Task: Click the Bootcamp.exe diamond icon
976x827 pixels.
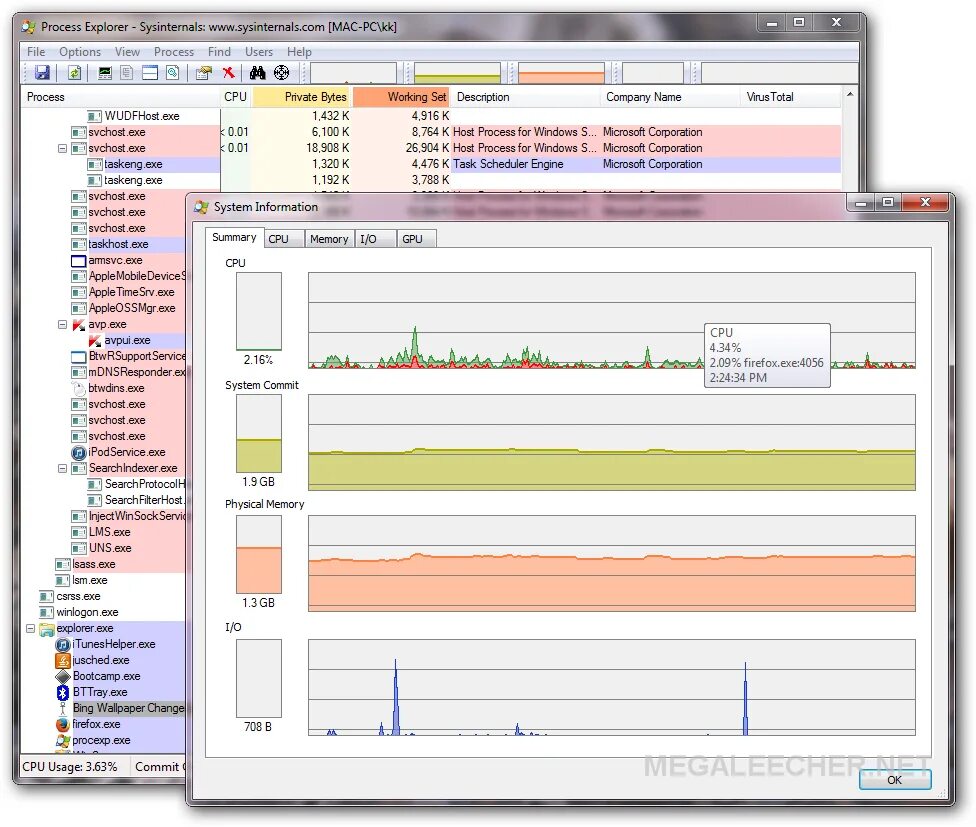Action: [x=63, y=676]
